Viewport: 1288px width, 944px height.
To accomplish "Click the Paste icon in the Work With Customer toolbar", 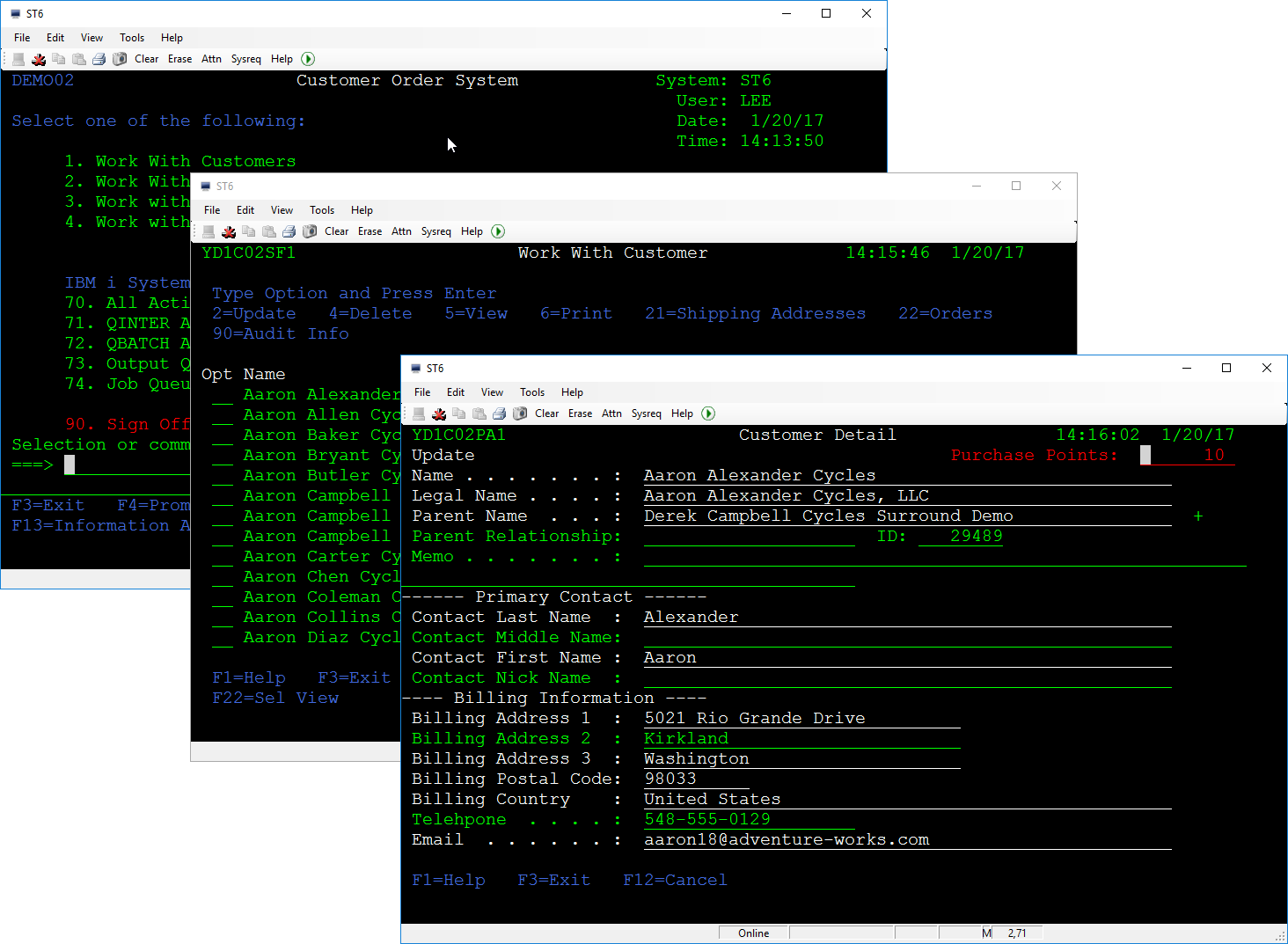I will tap(268, 231).
